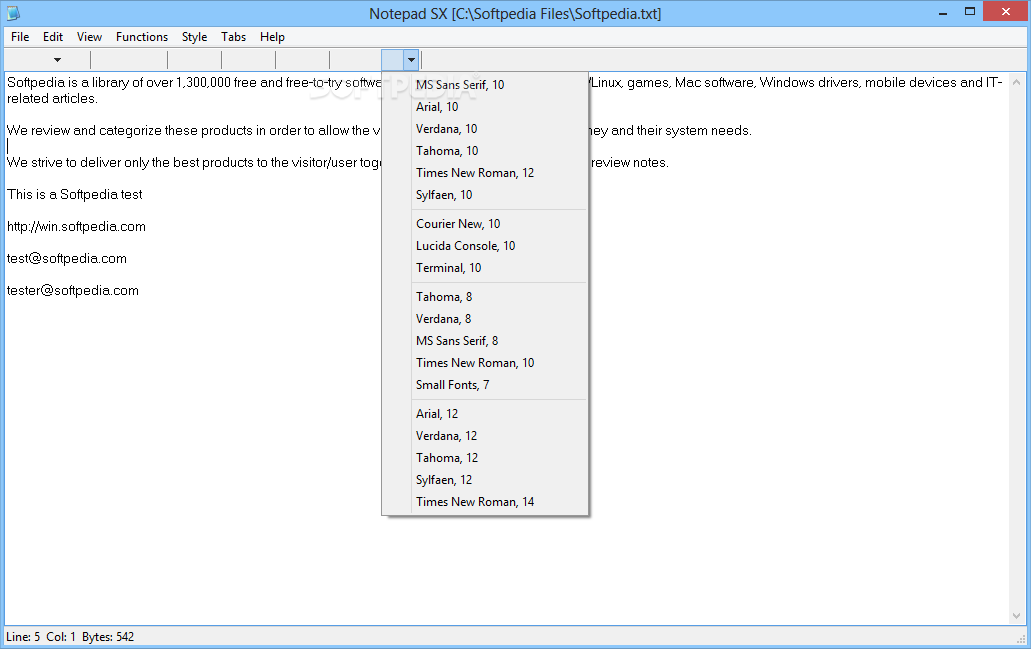Apply Terminal, 10 font
Viewport: 1031px width, 649px height.
click(x=485, y=268)
